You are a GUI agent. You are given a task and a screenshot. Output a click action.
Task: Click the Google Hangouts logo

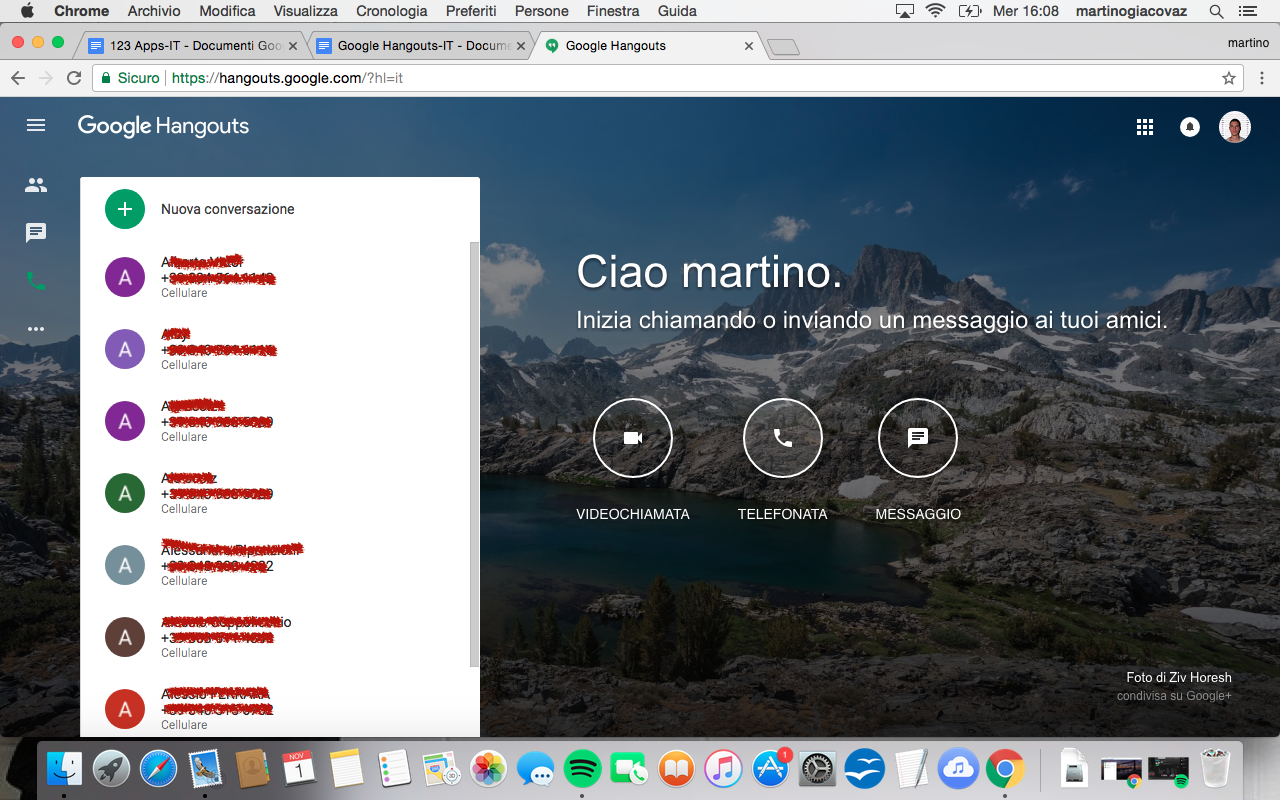tap(163, 126)
